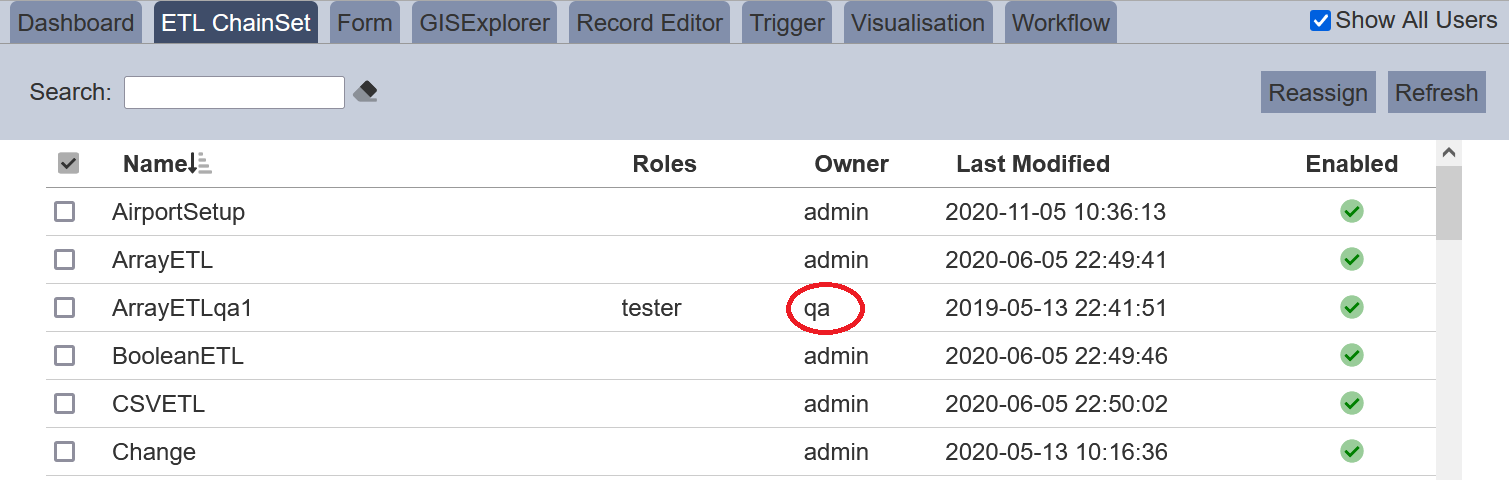Viewport: 1509px width, 480px height.
Task: Uncheck the Show All Users checkbox
Action: [x=1320, y=21]
